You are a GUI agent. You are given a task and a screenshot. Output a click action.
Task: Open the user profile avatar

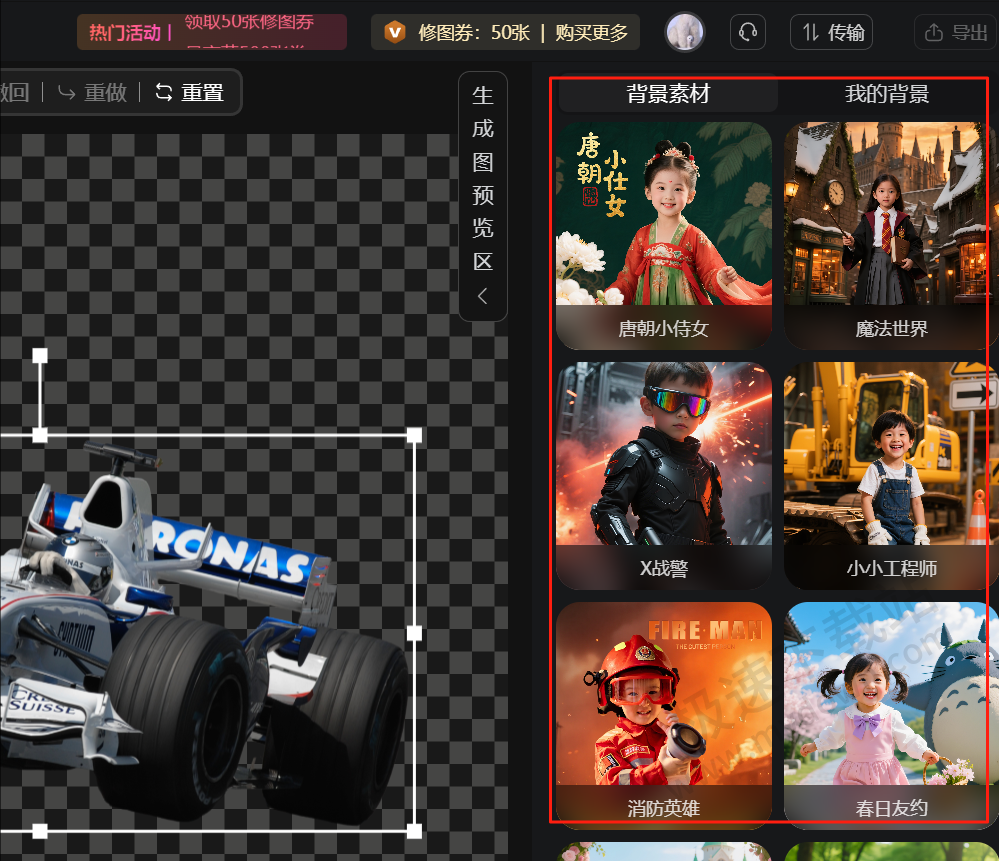(685, 33)
